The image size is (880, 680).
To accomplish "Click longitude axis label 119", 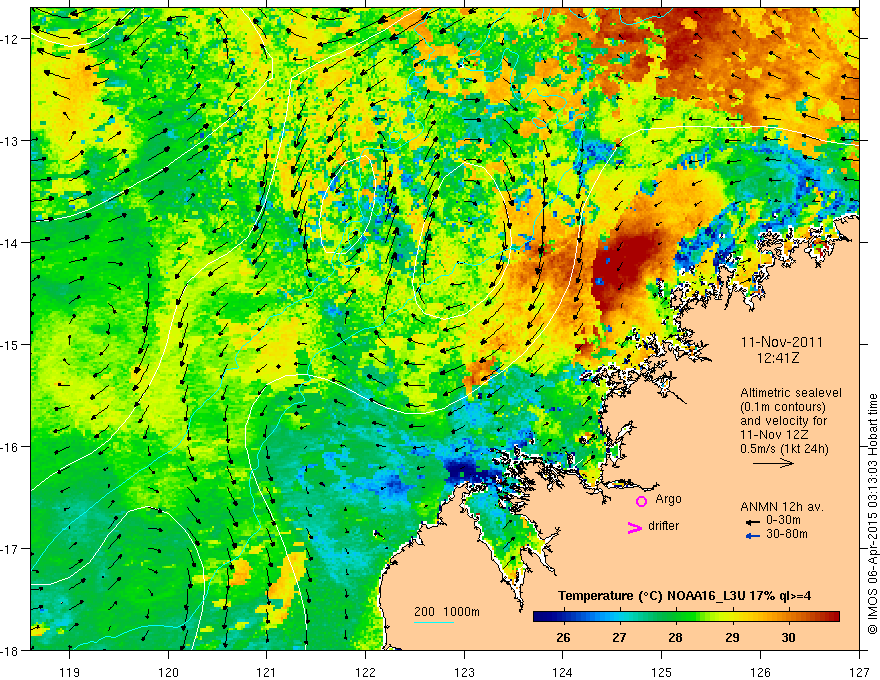I will pyautogui.click(x=70, y=673).
